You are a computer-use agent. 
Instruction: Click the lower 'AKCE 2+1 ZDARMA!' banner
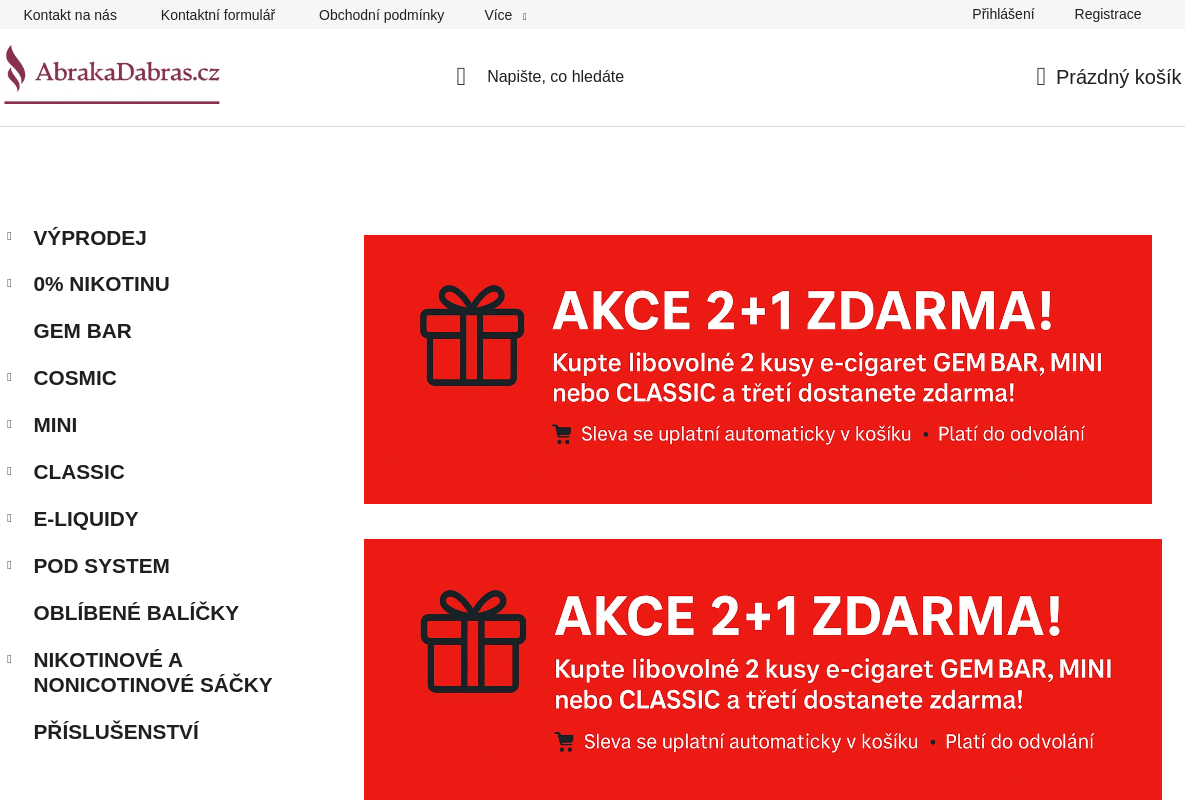[x=763, y=669]
